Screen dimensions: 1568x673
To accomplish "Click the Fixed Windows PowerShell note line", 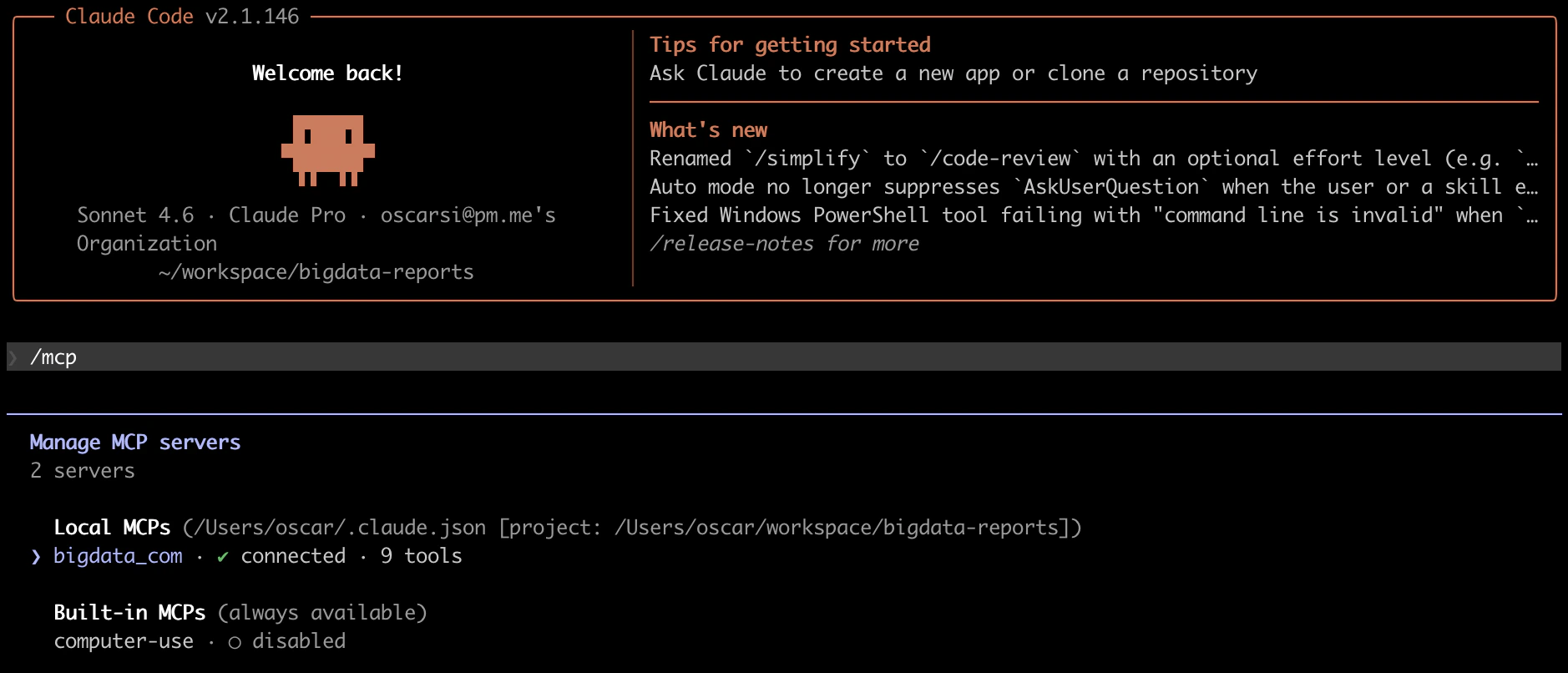I will (x=1094, y=215).
